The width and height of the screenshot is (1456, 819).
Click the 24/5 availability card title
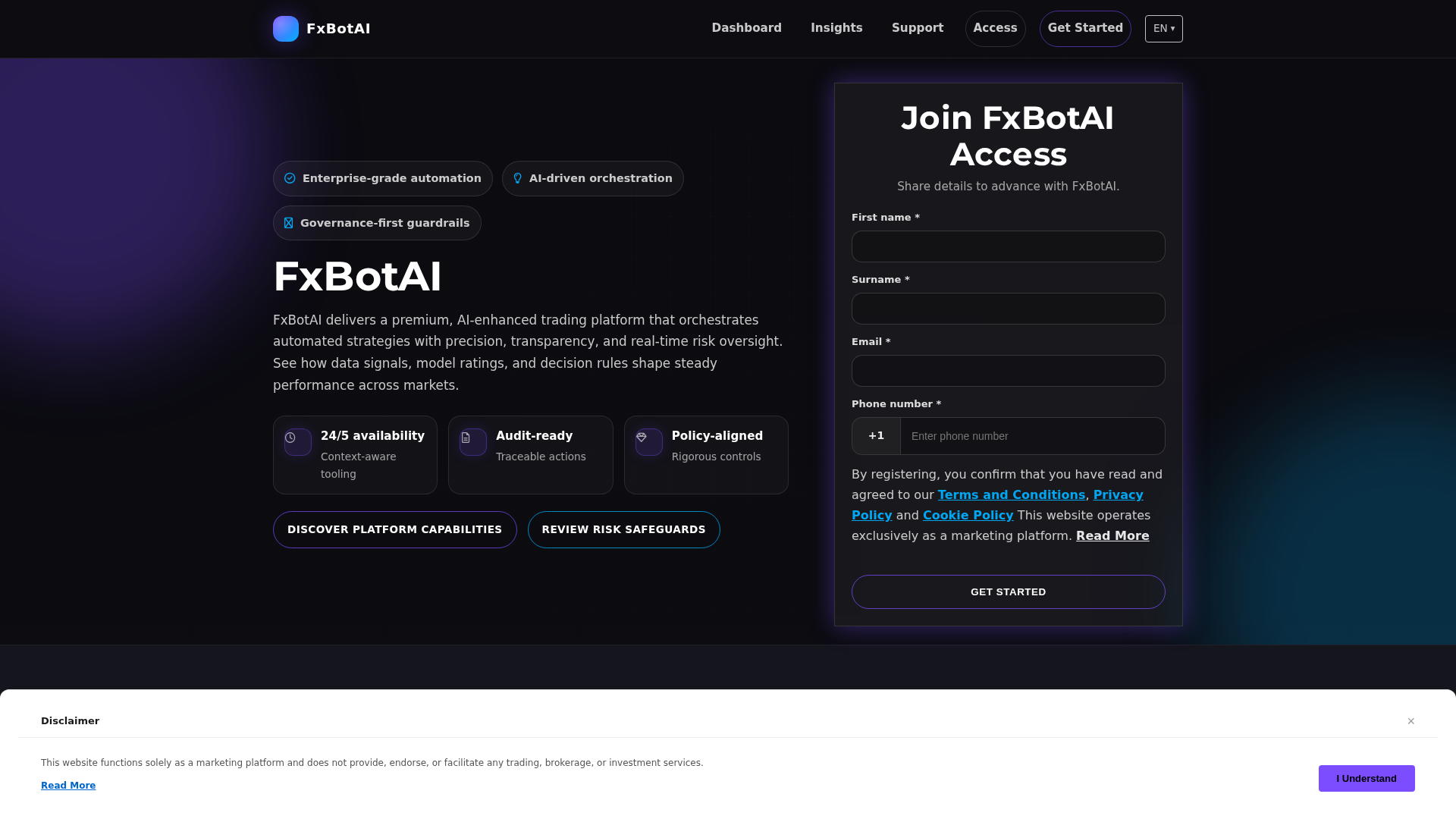(x=372, y=436)
